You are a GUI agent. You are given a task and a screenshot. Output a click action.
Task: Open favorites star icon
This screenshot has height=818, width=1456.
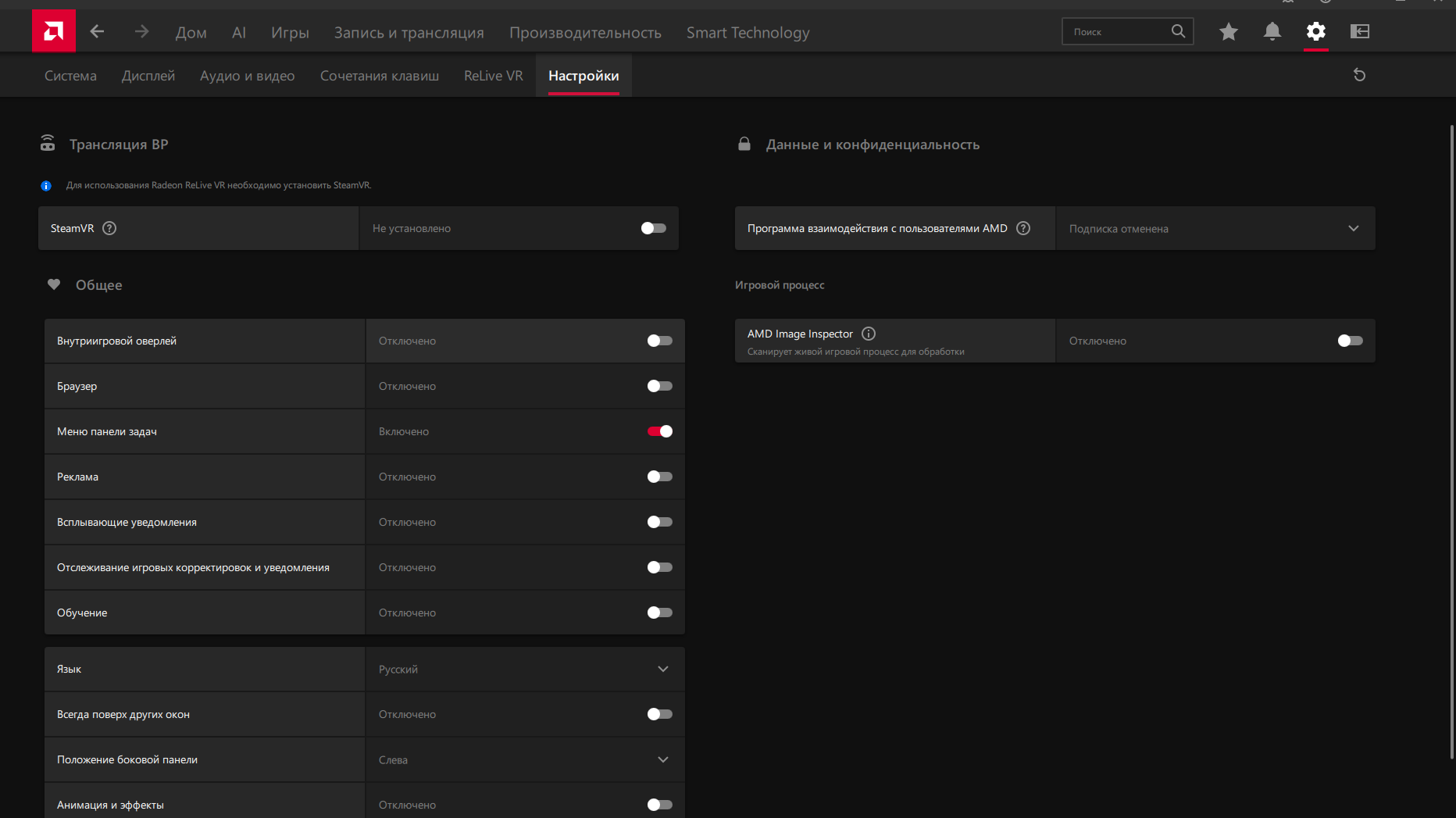coord(1229,31)
